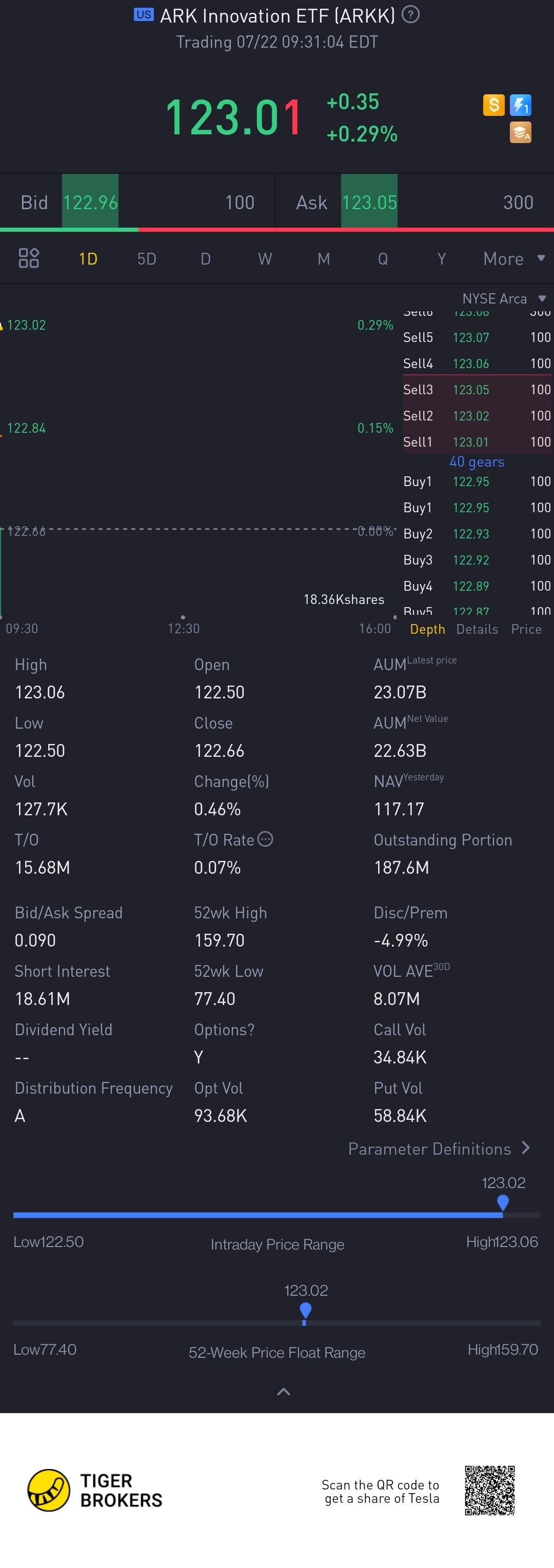Image resolution: width=554 pixels, height=1568 pixels.
Task: Tap the Options? value Y
Action: (199, 1057)
